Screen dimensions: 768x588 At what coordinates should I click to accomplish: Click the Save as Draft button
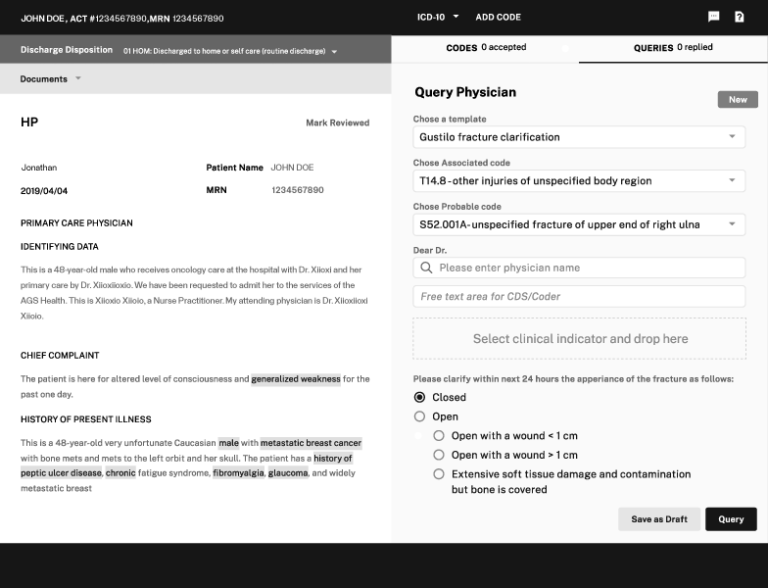click(659, 519)
